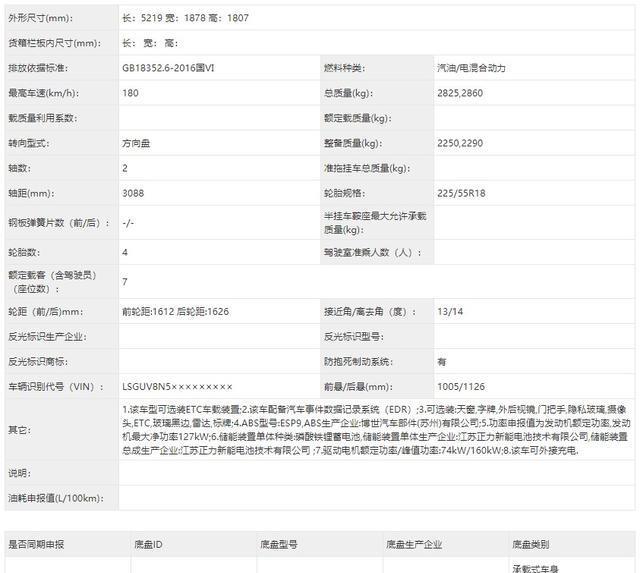Select steering type 方向盘
The width and height of the screenshot is (640, 573).
pos(136,143)
